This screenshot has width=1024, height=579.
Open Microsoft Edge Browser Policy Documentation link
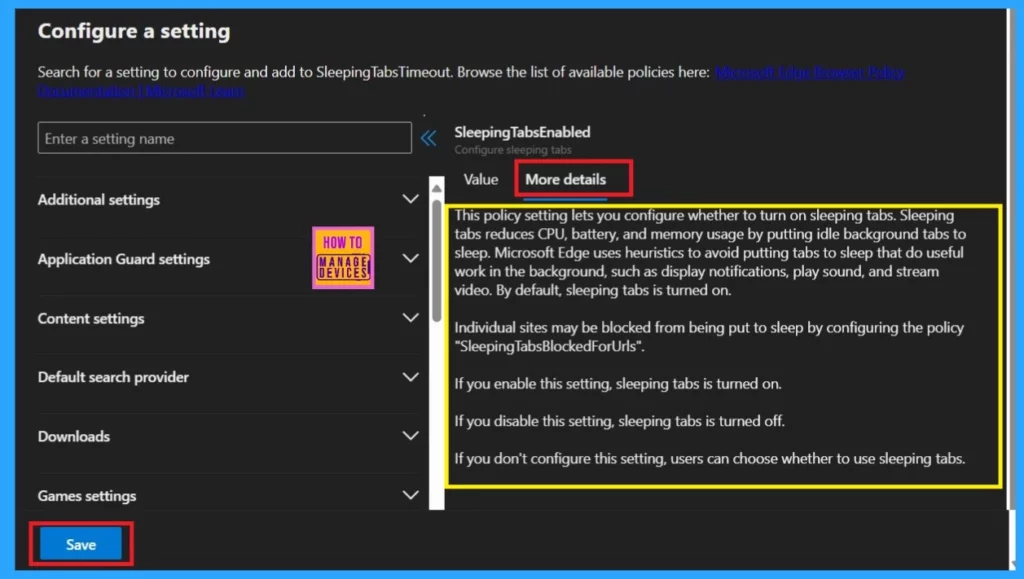pos(809,72)
